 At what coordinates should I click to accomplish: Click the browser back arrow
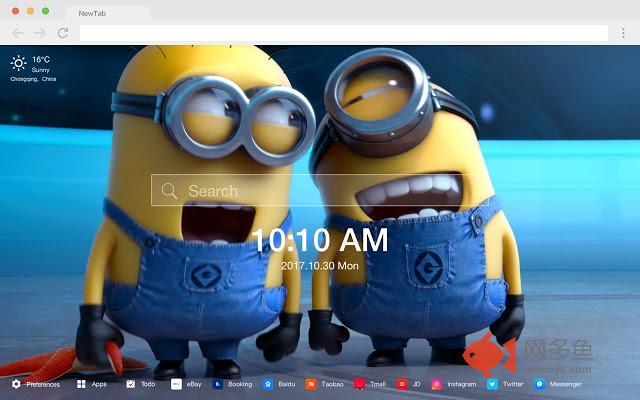click(18, 33)
